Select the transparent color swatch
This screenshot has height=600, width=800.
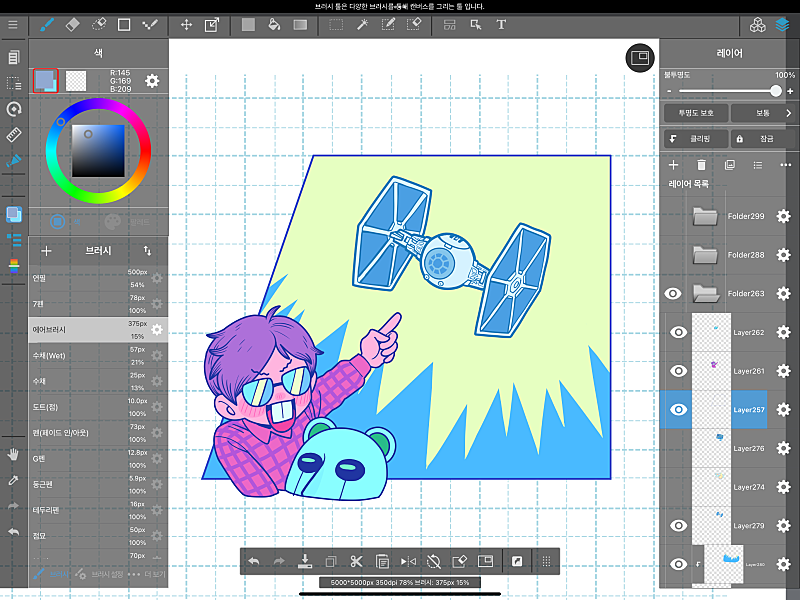77,80
